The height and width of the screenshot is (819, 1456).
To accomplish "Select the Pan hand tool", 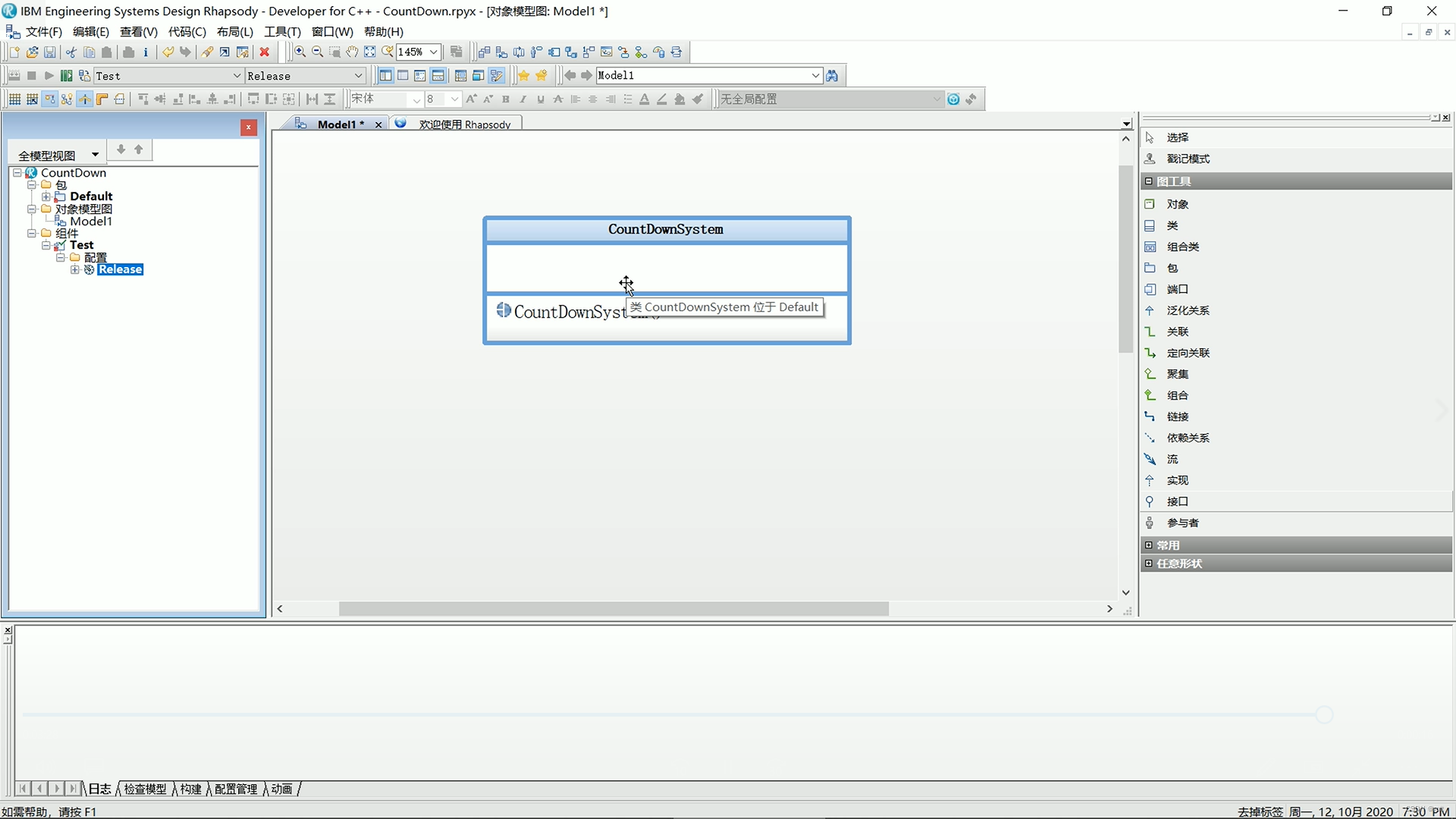I will click(x=352, y=52).
